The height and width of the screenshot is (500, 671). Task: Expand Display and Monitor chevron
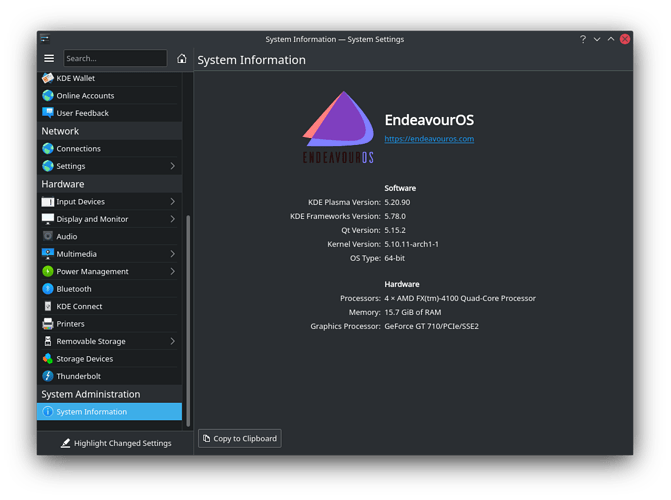[172, 219]
